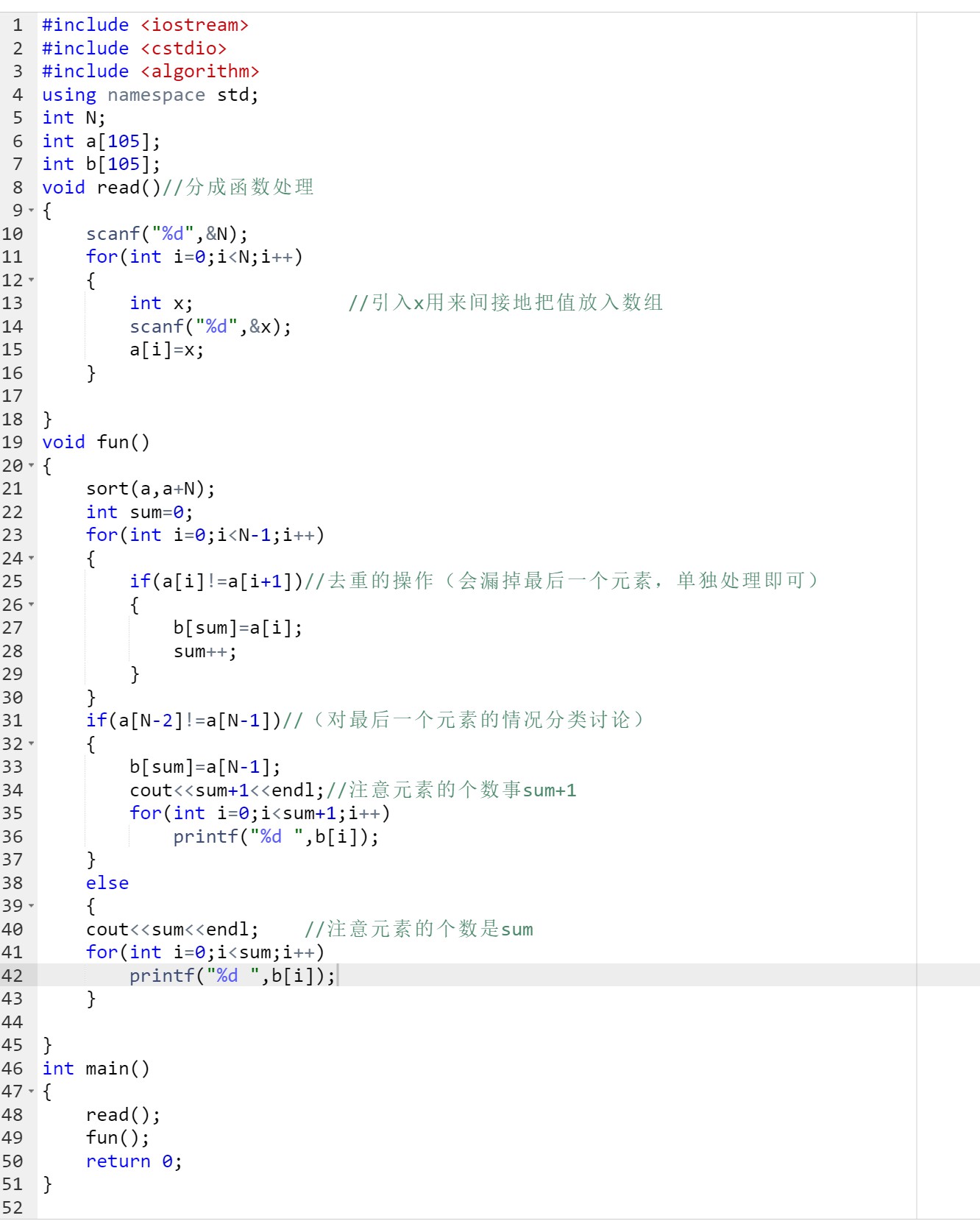Click on 'b[sum]=a[i];' assignment
The image size is (980, 1221).
pyautogui.click(x=238, y=628)
